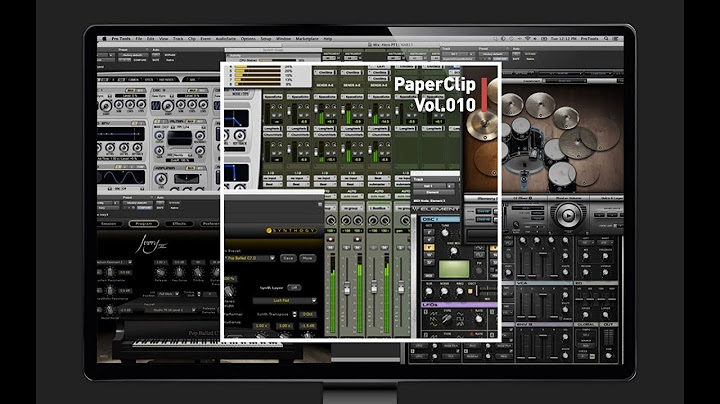The width and height of the screenshot is (720, 404).
Task: Open the Lid Position dropdown in Ivory
Action: tap(169, 294)
